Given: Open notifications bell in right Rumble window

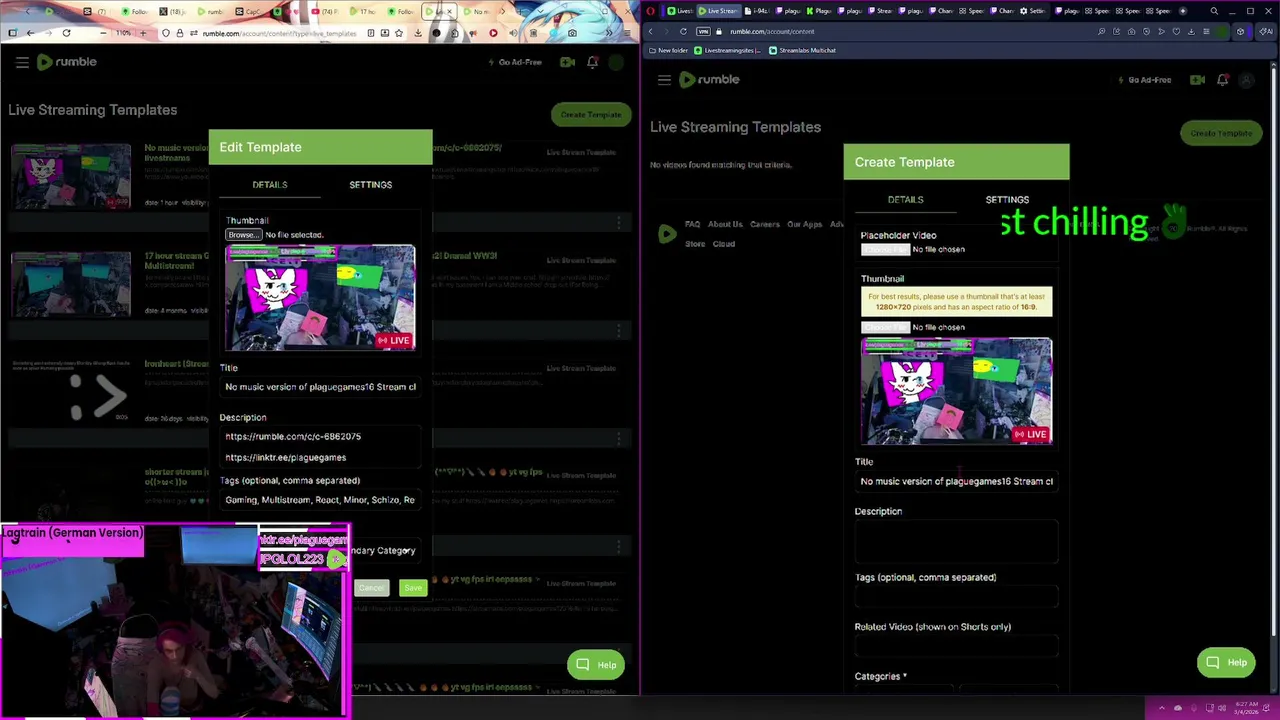Looking at the screenshot, I should [x=1222, y=80].
